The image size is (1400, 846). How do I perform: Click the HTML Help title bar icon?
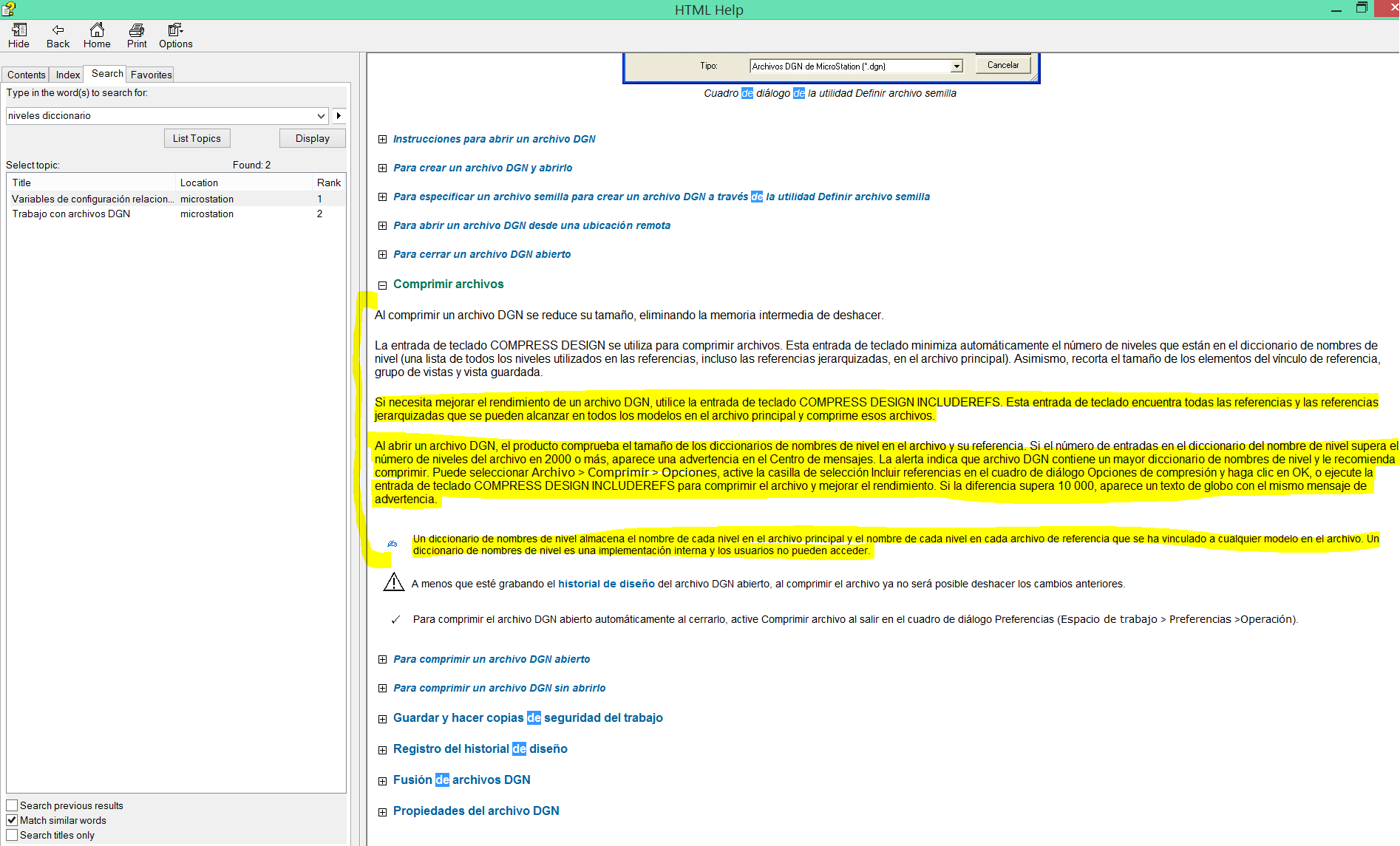point(8,9)
